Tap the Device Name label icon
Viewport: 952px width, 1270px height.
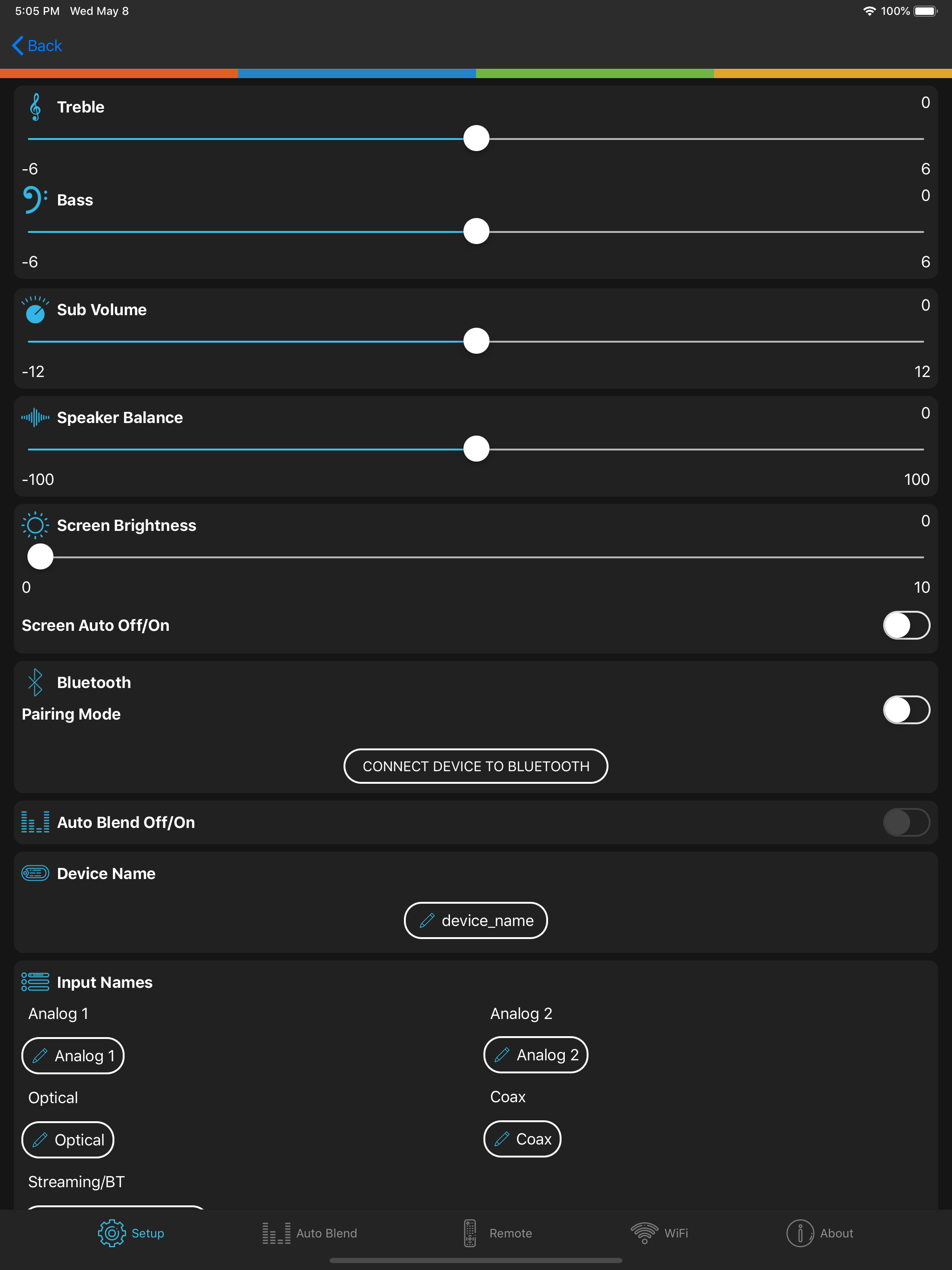point(35,873)
